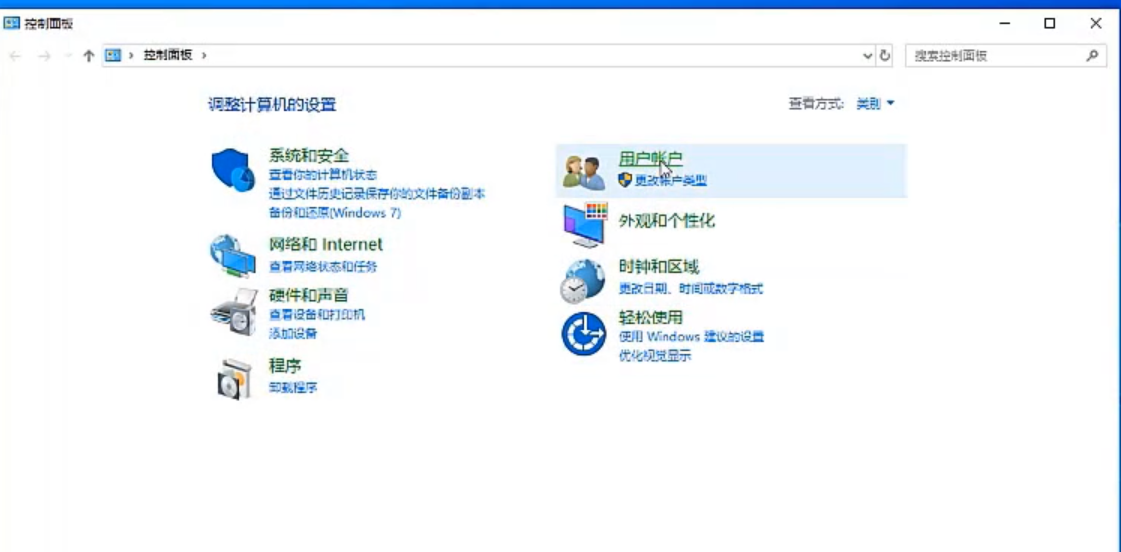Screen dimensions: 1121x552
Task: Click the refresh button beside address bar
Action: click(885, 56)
